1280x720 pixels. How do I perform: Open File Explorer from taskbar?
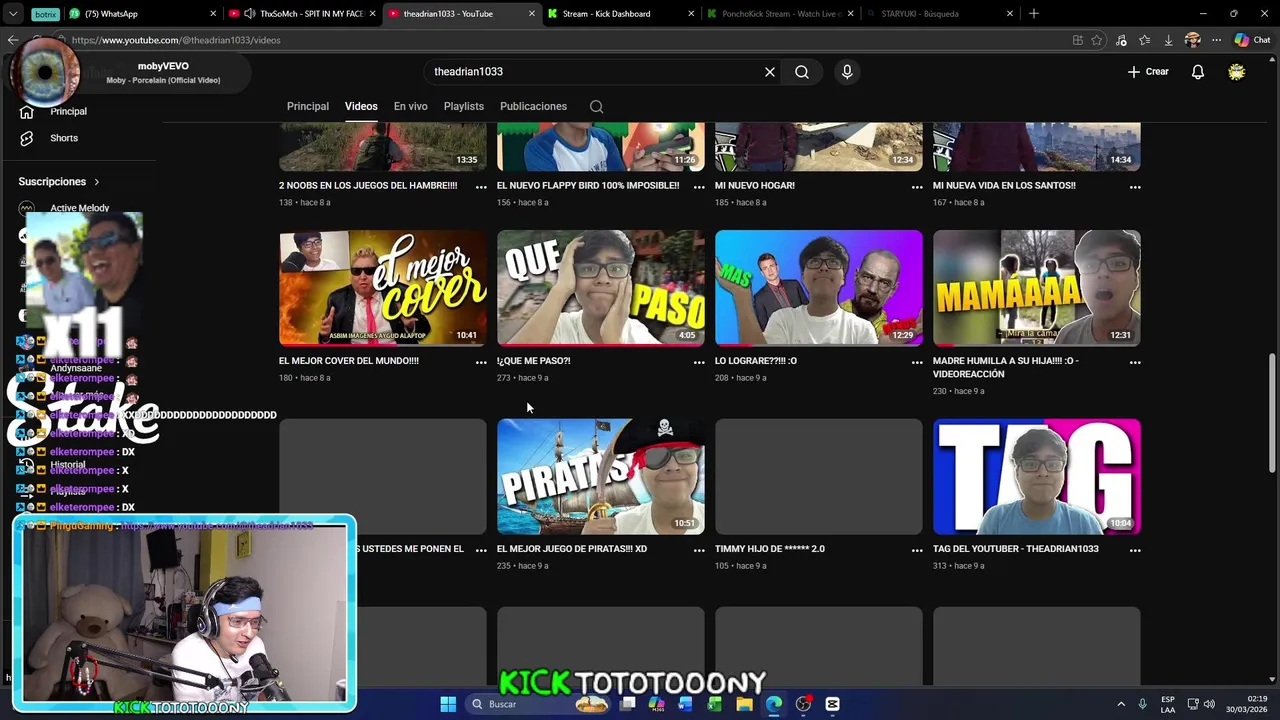[x=744, y=704]
